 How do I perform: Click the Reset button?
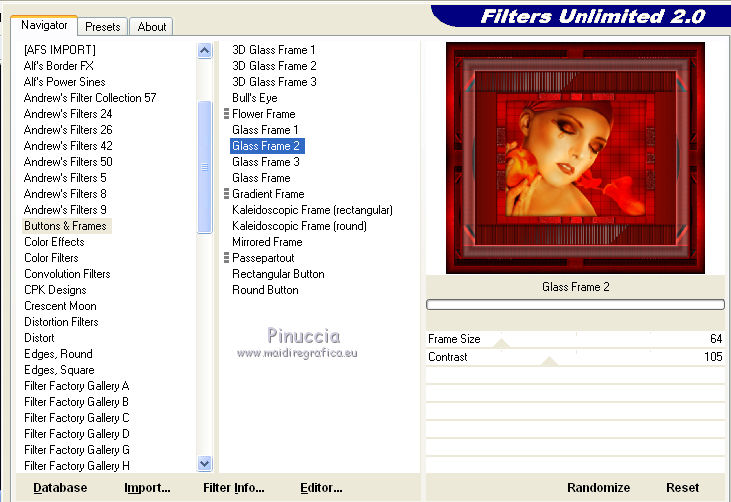point(683,488)
